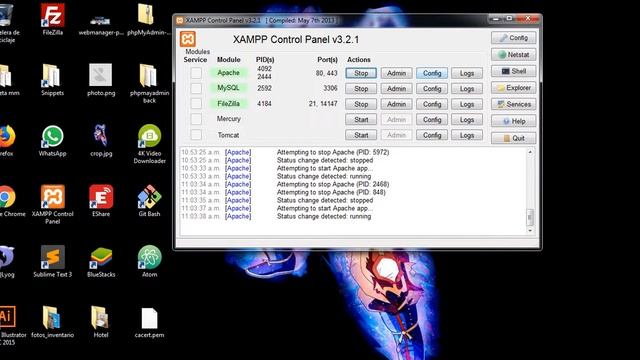The height and width of the screenshot is (360, 640).
Task: View Apache Logs
Action: pyautogui.click(x=467, y=73)
